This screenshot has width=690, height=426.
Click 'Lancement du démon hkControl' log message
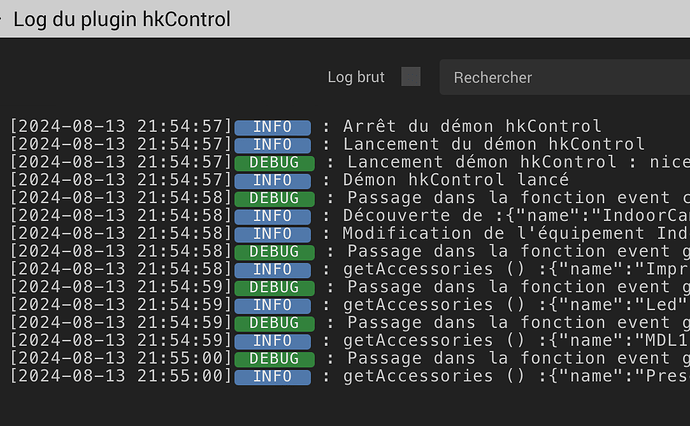[494, 144]
